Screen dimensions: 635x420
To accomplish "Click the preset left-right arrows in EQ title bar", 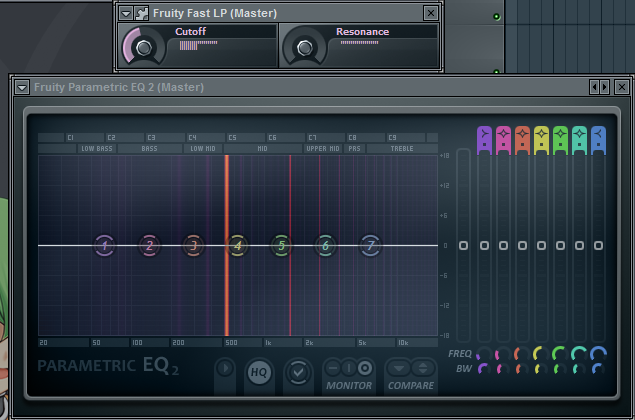I will click(599, 87).
